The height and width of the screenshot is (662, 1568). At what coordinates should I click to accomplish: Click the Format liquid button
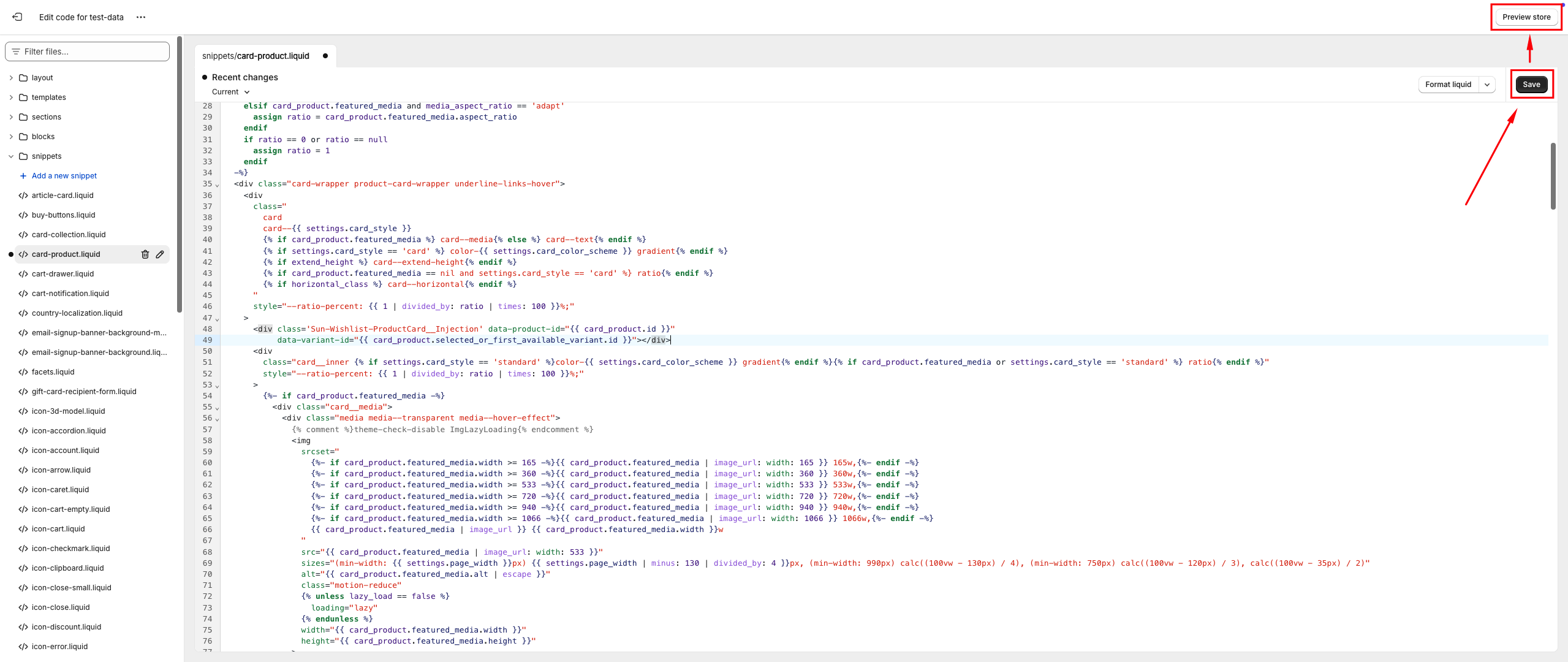tap(1448, 85)
